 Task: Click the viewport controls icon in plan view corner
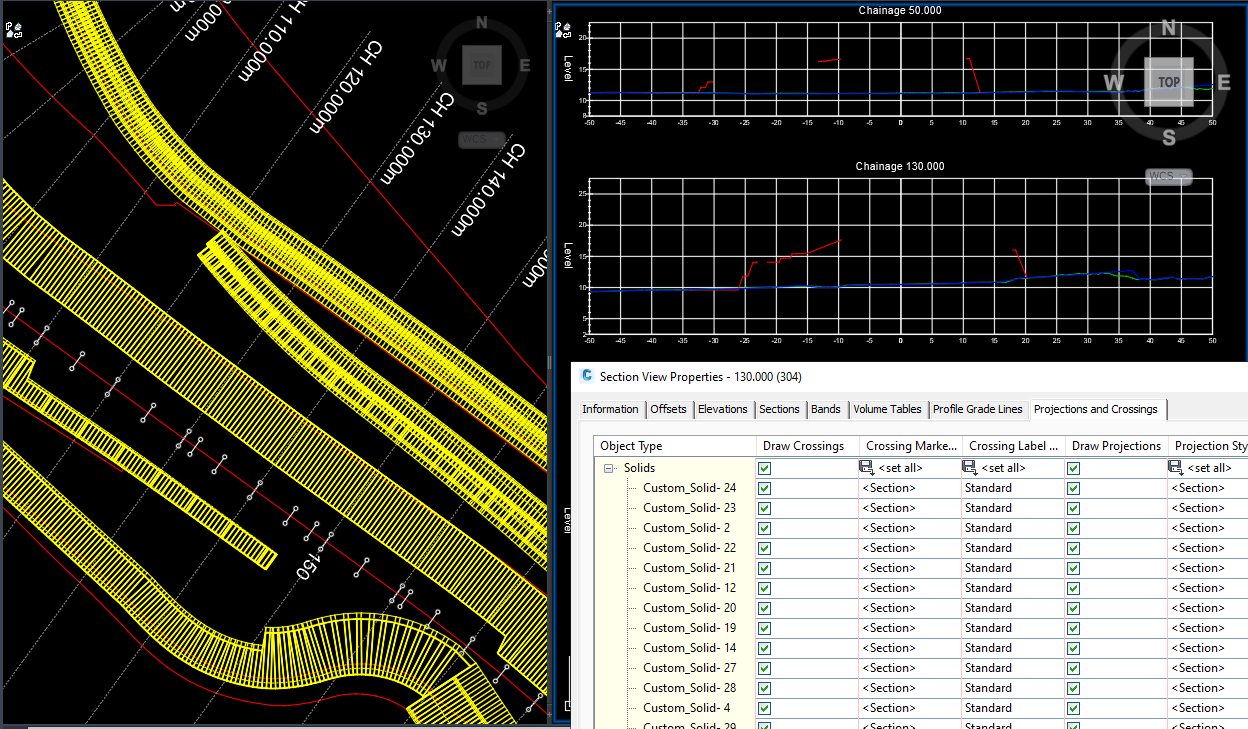point(15,31)
